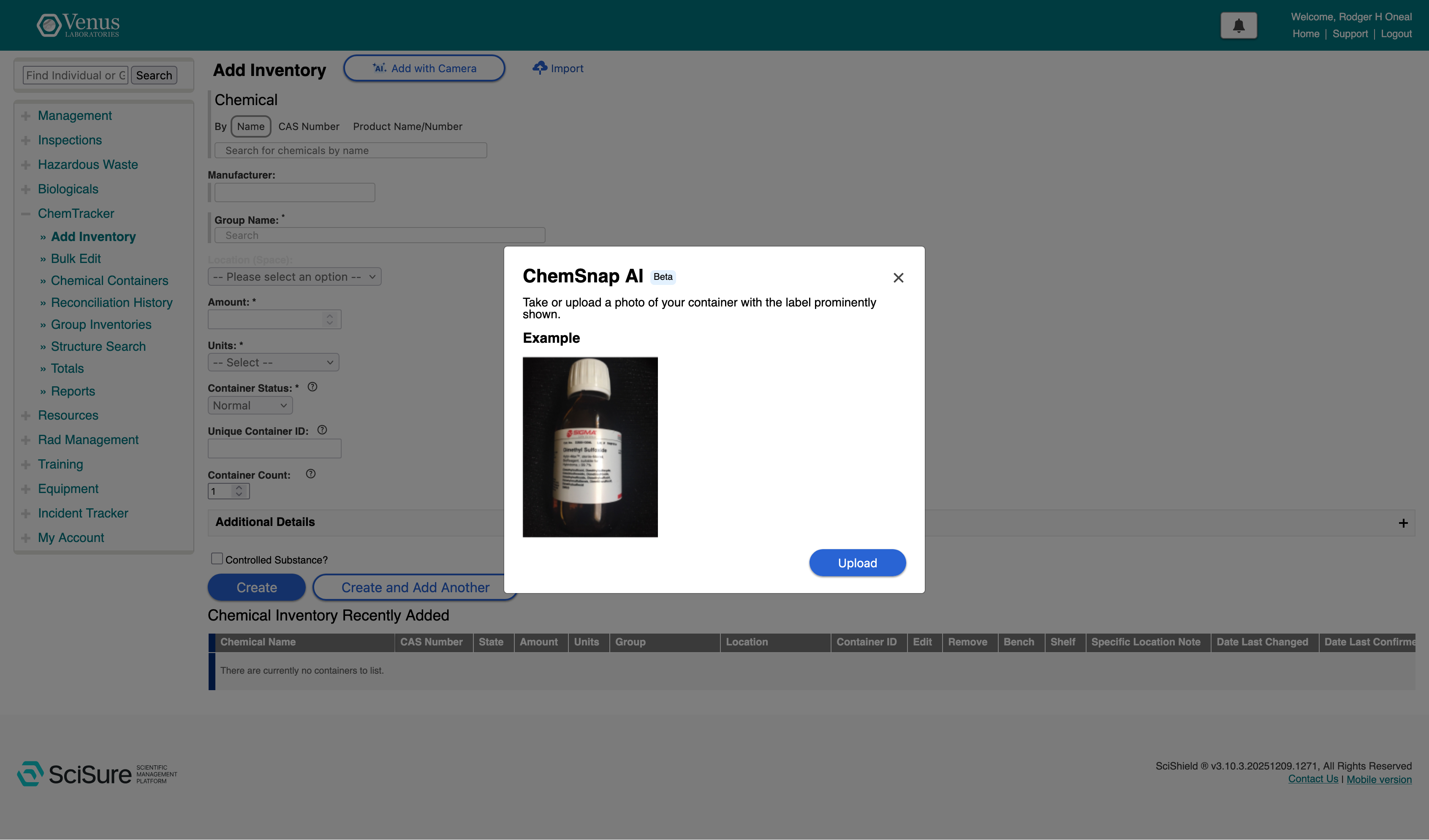
Task: Open the Location select dropdown
Action: (294, 276)
